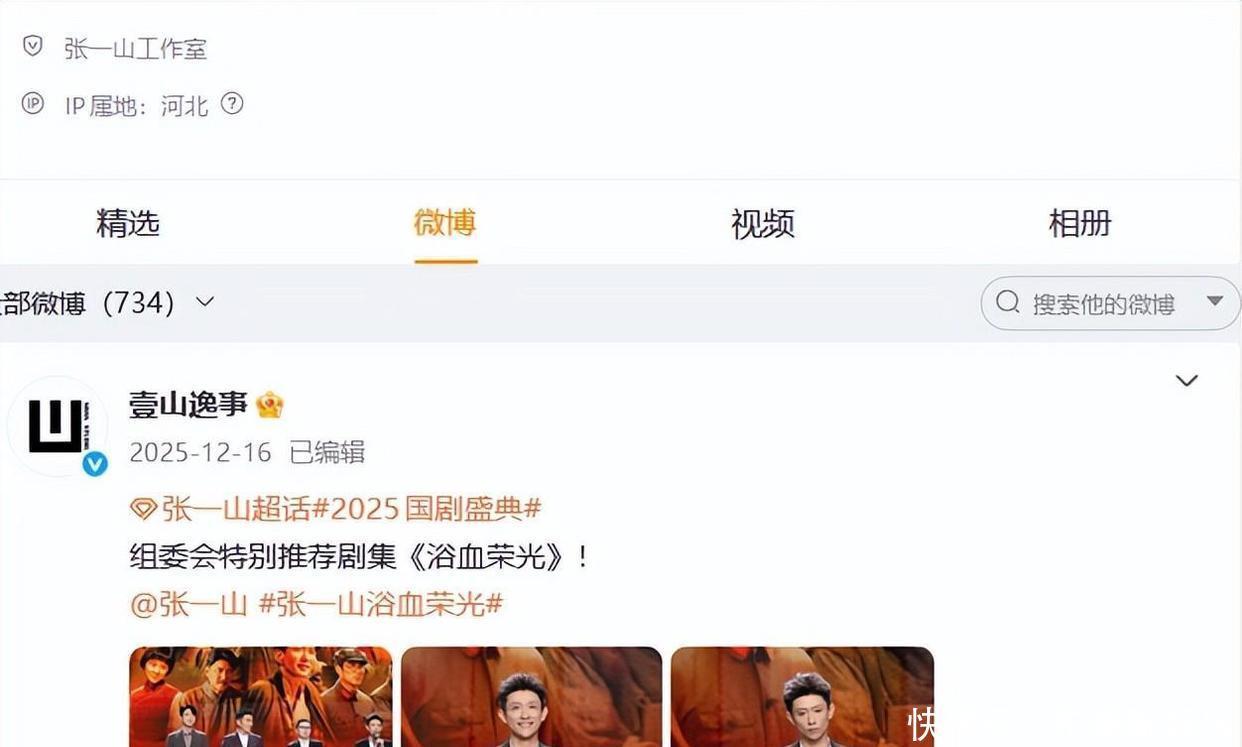Click the gold crown member icon
The width and height of the screenshot is (1242, 747).
270,405
